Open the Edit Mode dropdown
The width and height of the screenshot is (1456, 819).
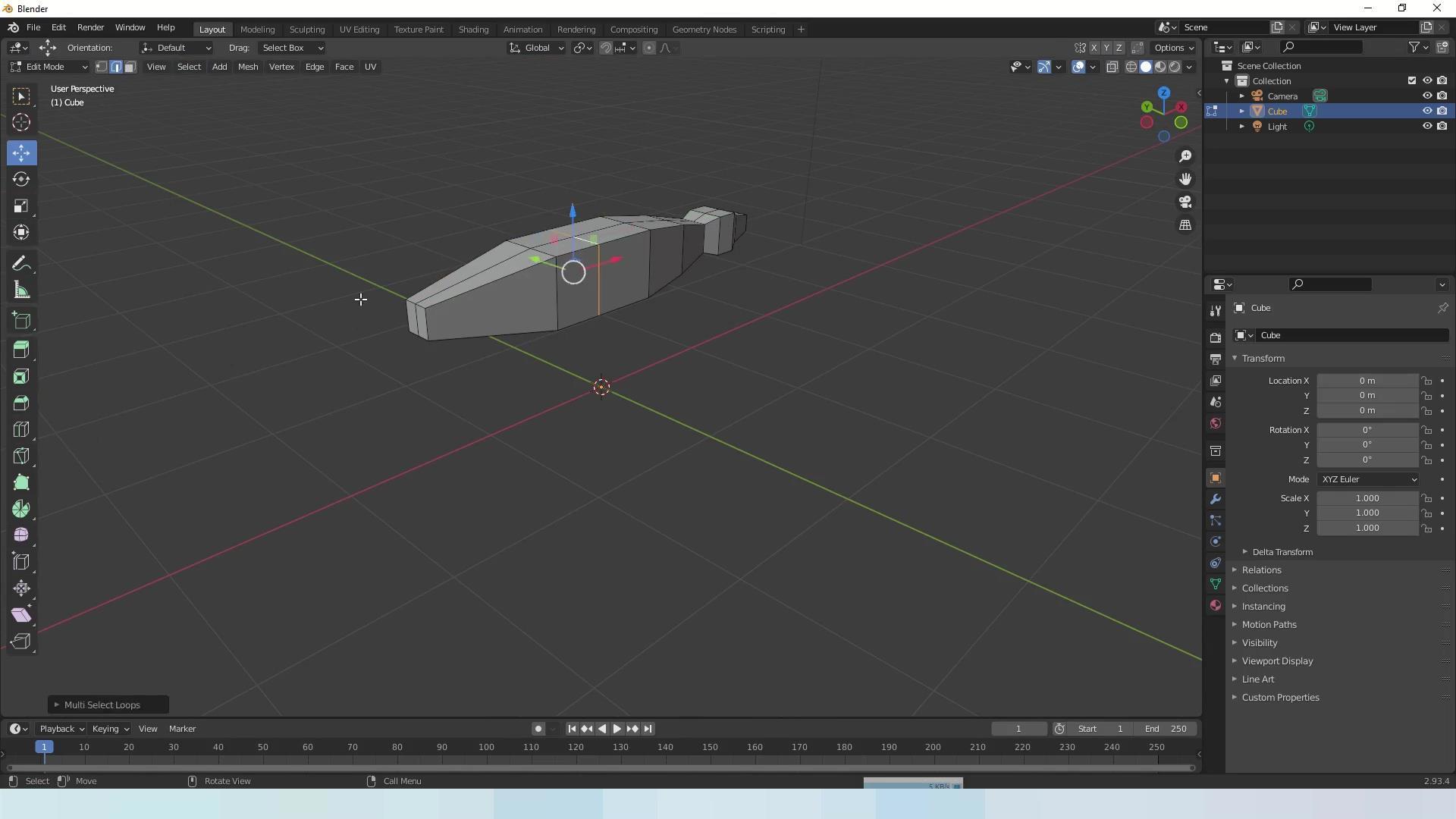click(49, 67)
